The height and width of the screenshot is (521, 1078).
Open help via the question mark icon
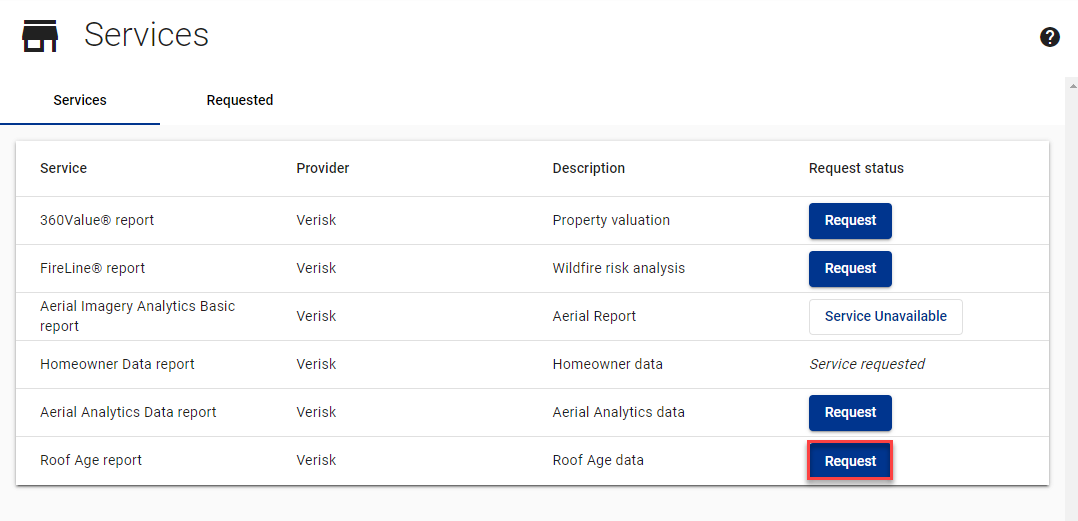pyautogui.click(x=1049, y=37)
